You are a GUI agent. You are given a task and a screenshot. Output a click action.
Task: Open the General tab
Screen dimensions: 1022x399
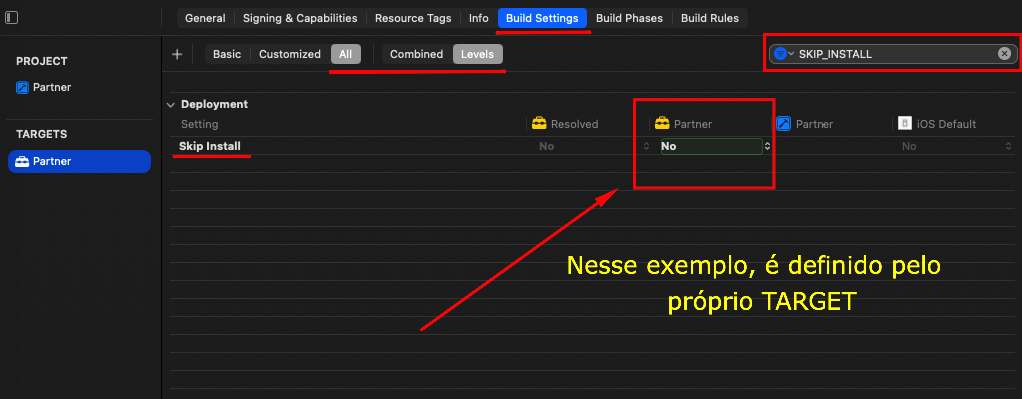point(205,18)
